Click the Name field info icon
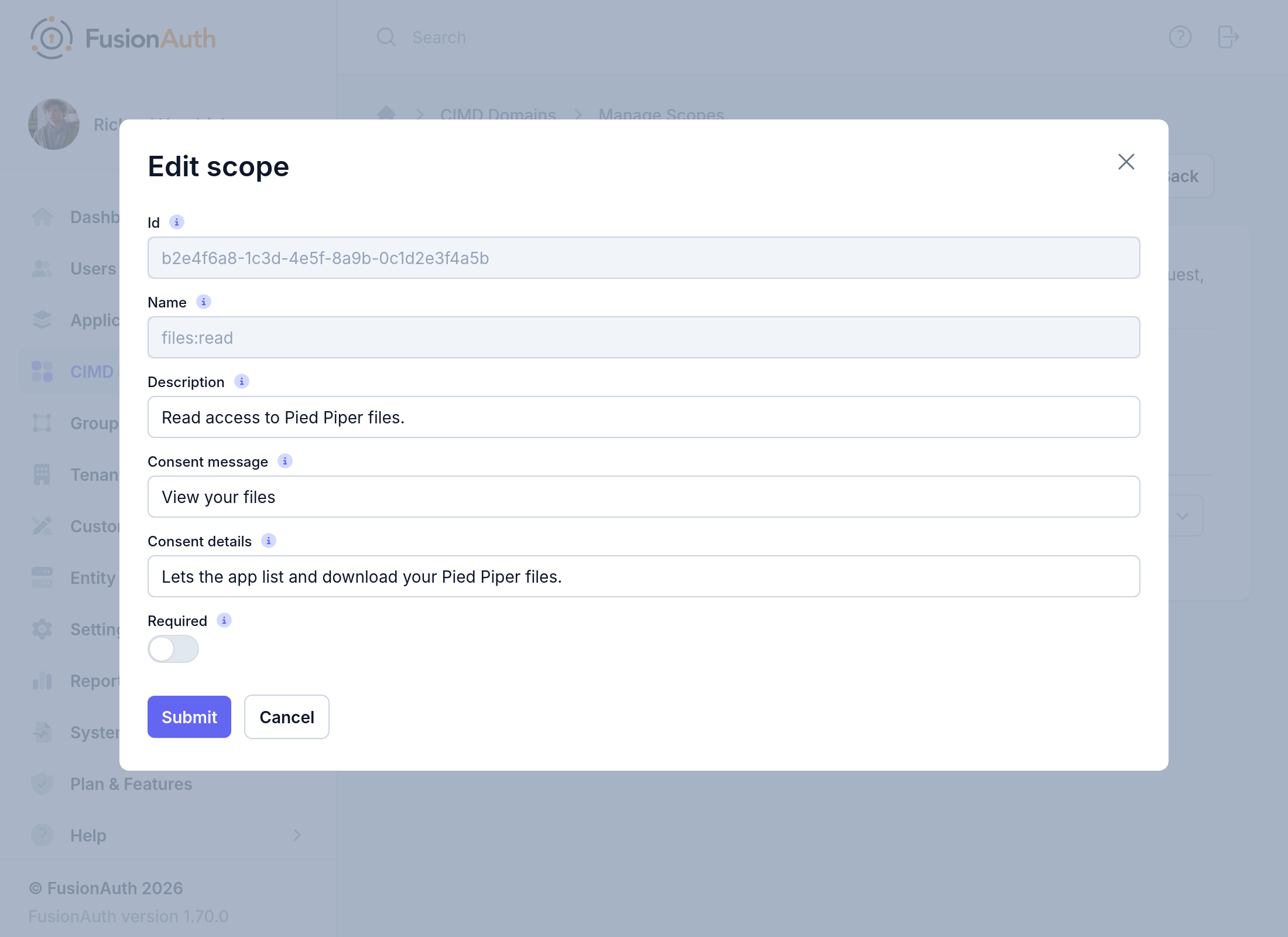Image resolution: width=1288 pixels, height=937 pixels. point(203,302)
